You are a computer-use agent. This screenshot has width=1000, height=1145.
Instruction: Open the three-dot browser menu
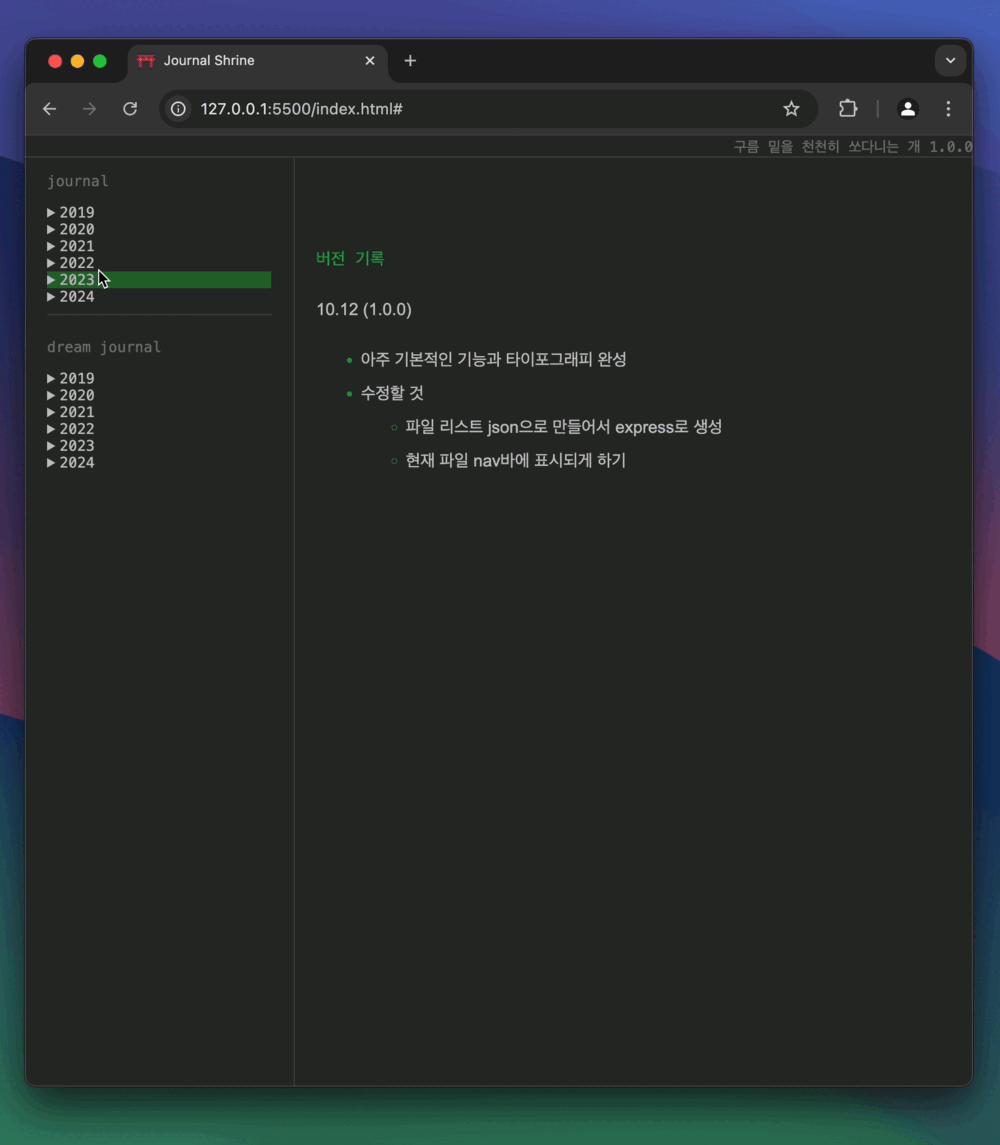(948, 109)
